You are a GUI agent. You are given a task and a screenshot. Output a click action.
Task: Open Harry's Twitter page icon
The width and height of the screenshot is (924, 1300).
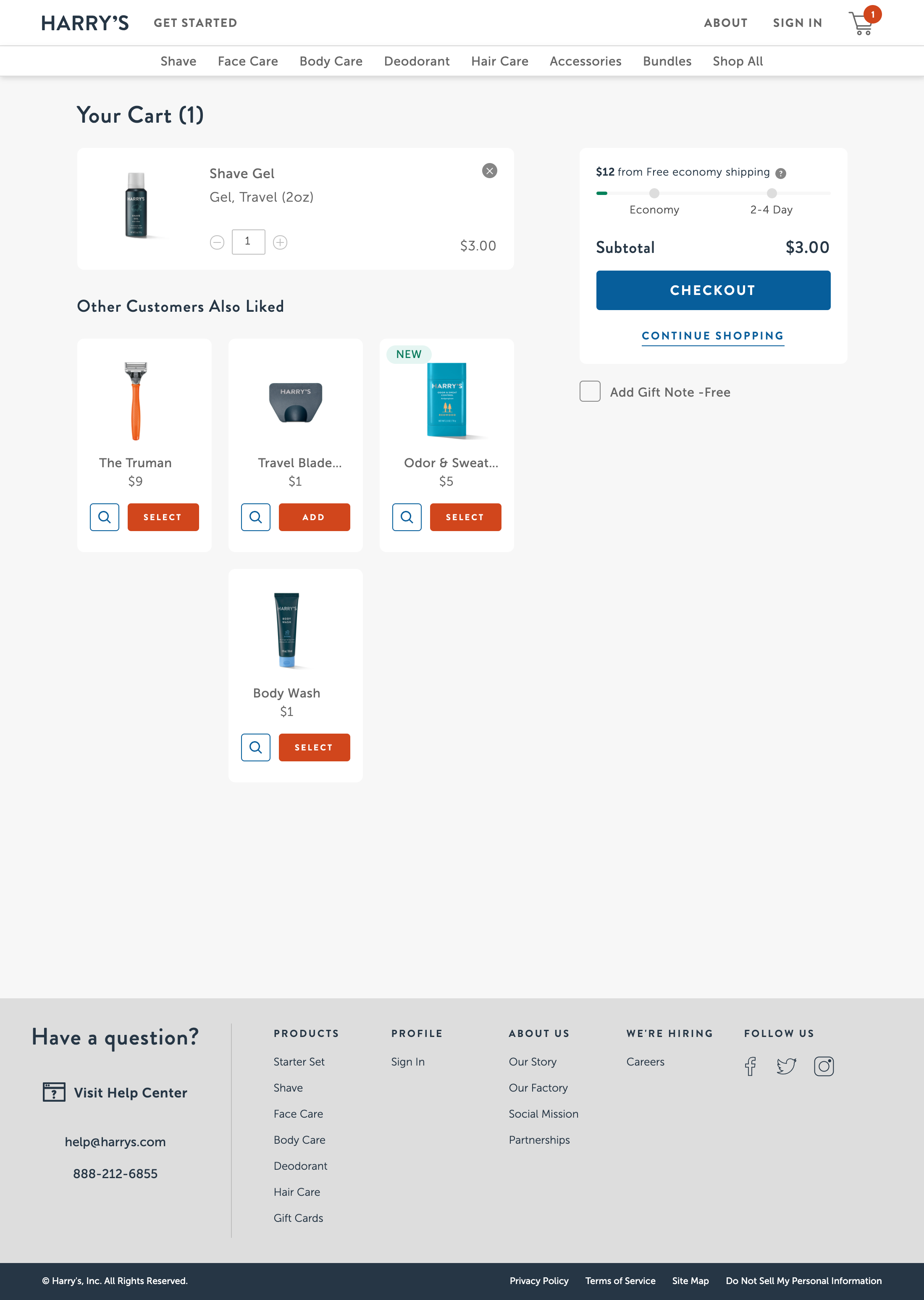(x=787, y=1066)
